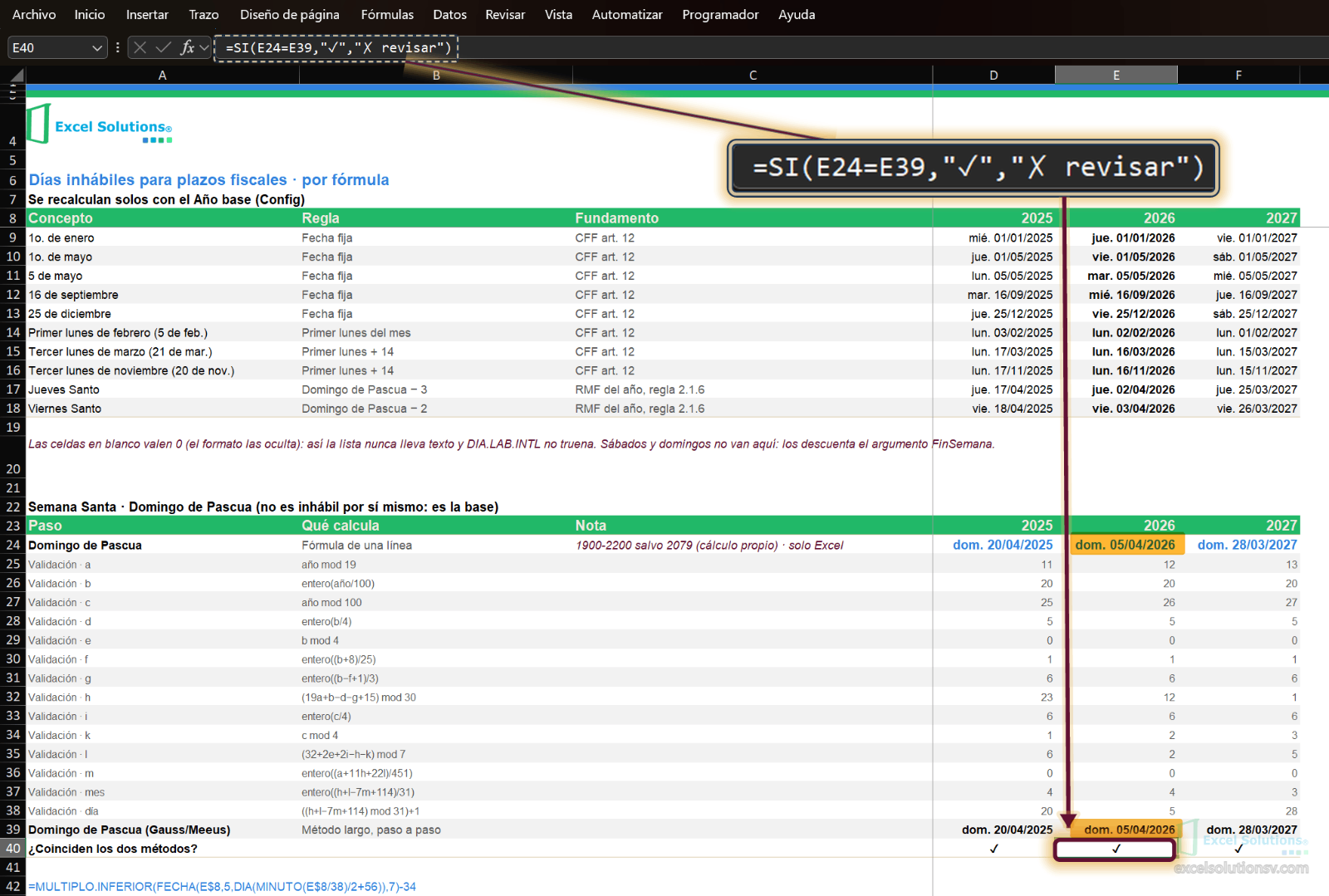This screenshot has height=896, width=1329.
Task: Open the Archivo menu
Action: 34,14
